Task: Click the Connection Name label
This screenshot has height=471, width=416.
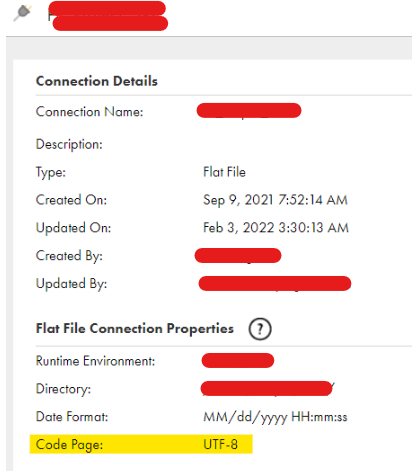Action: coord(89,112)
